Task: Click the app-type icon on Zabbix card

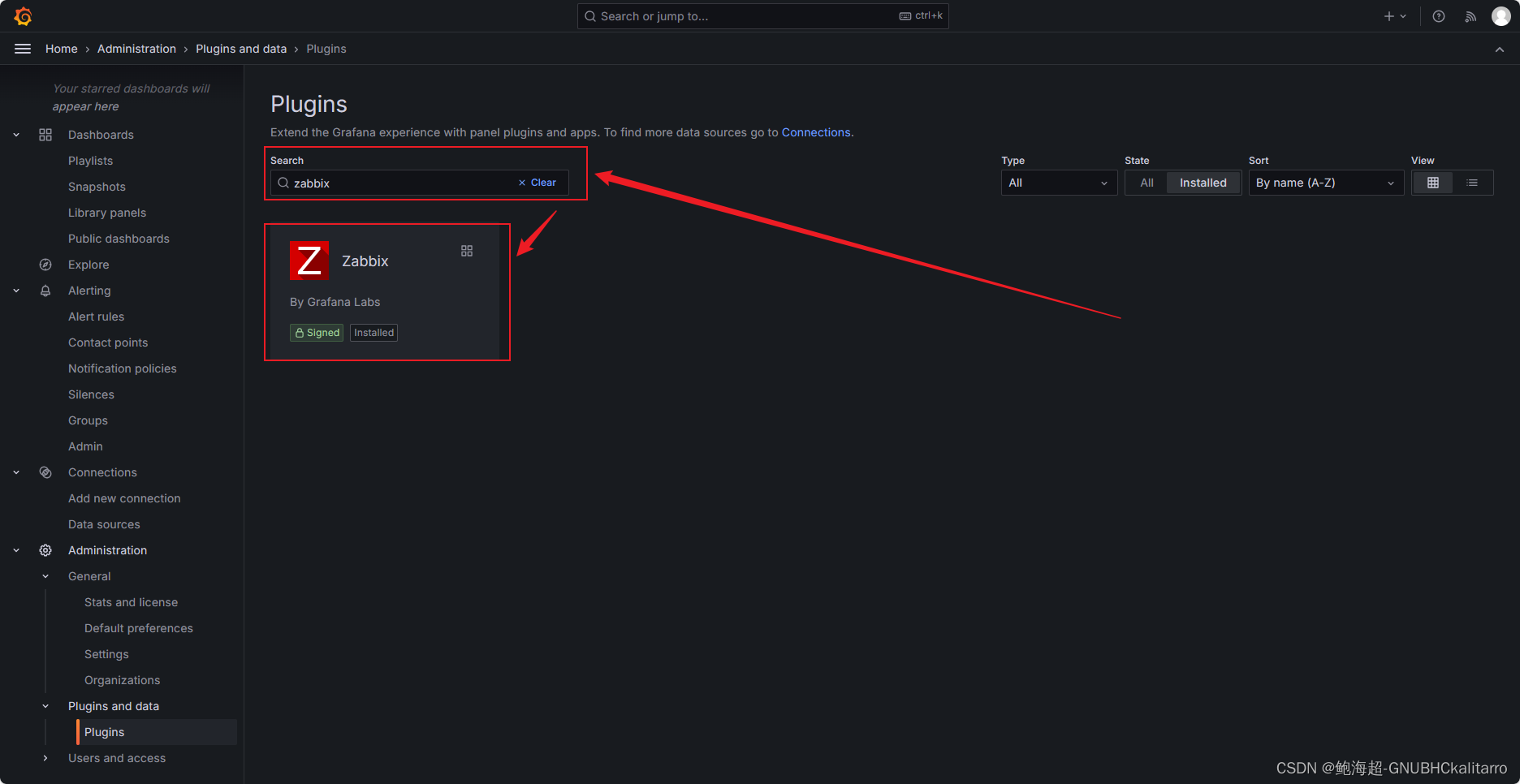Action: 467,251
